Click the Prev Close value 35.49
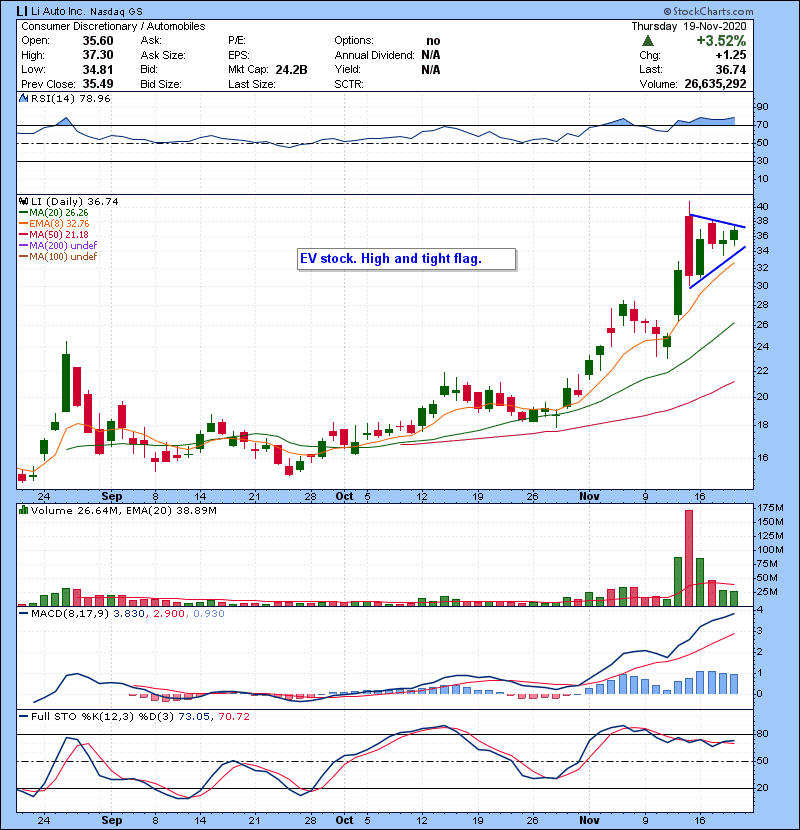800x830 pixels. [98, 84]
